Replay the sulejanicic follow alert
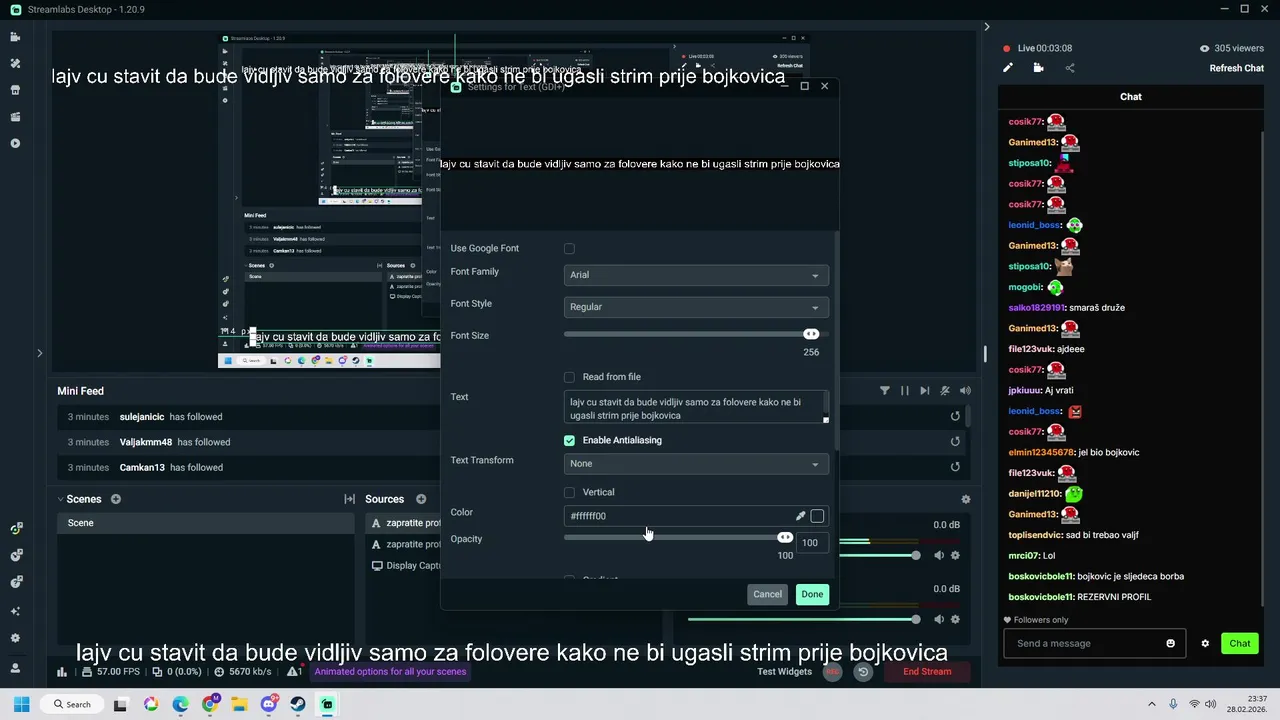Screen dimensions: 1280x720 pyautogui.click(x=955, y=416)
